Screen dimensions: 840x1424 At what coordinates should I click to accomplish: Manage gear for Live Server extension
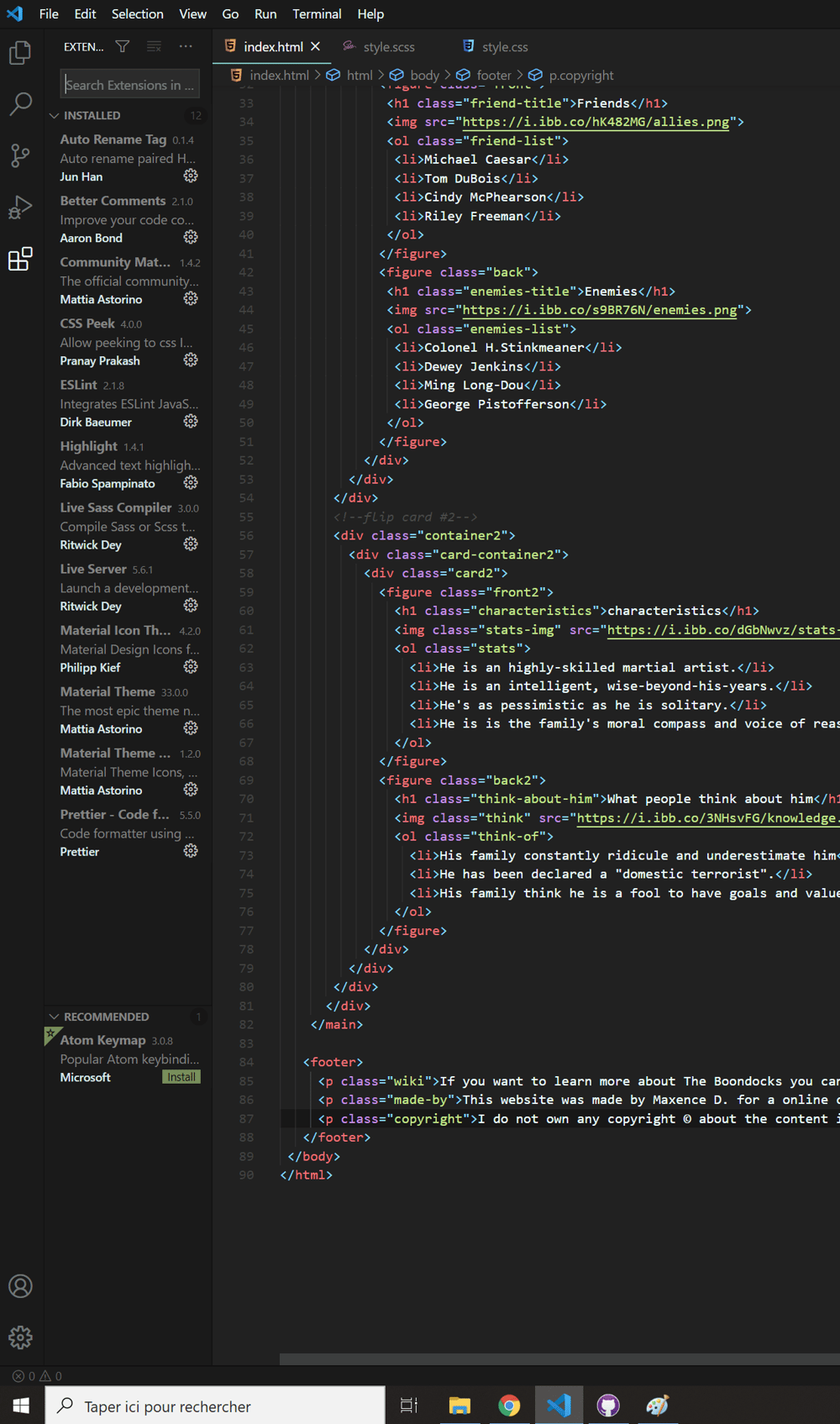191,605
